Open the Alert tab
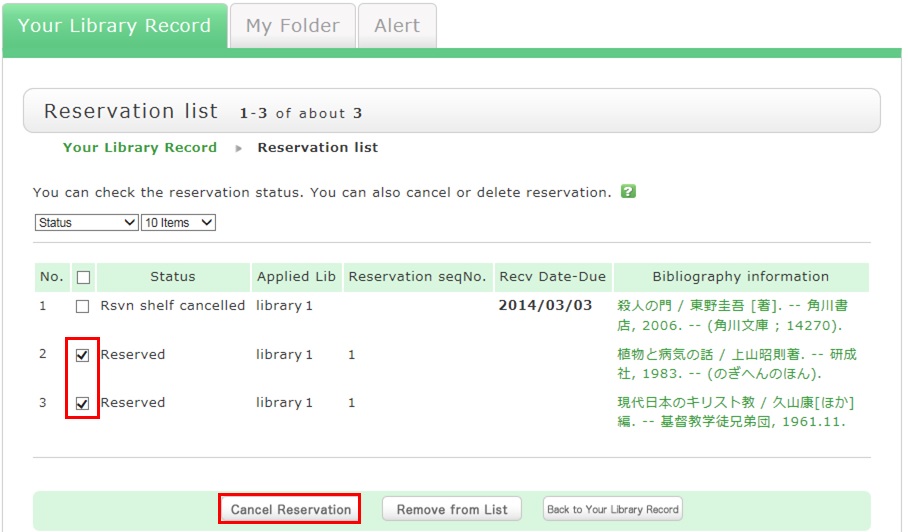 point(397,26)
